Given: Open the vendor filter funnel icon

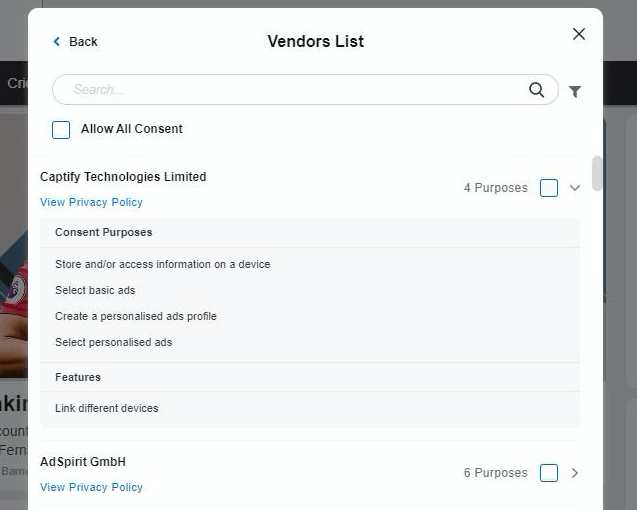Looking at the screenshot, I should [575, 91].
